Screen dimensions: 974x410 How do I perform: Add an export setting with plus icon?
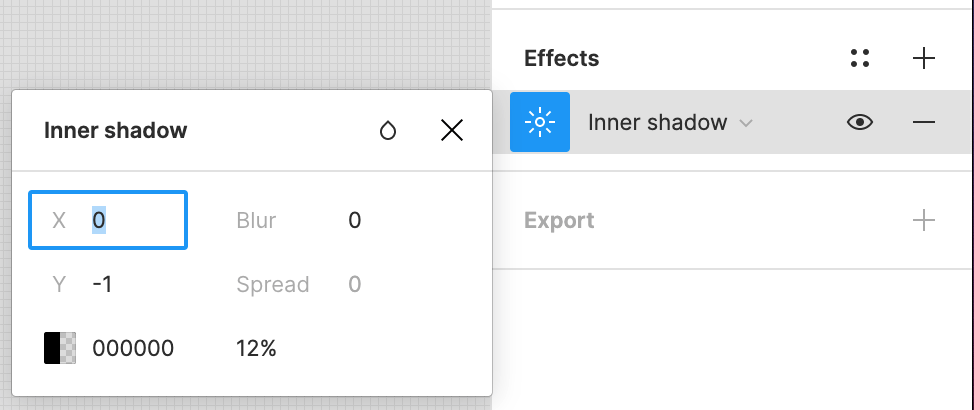tap(924, 220)
